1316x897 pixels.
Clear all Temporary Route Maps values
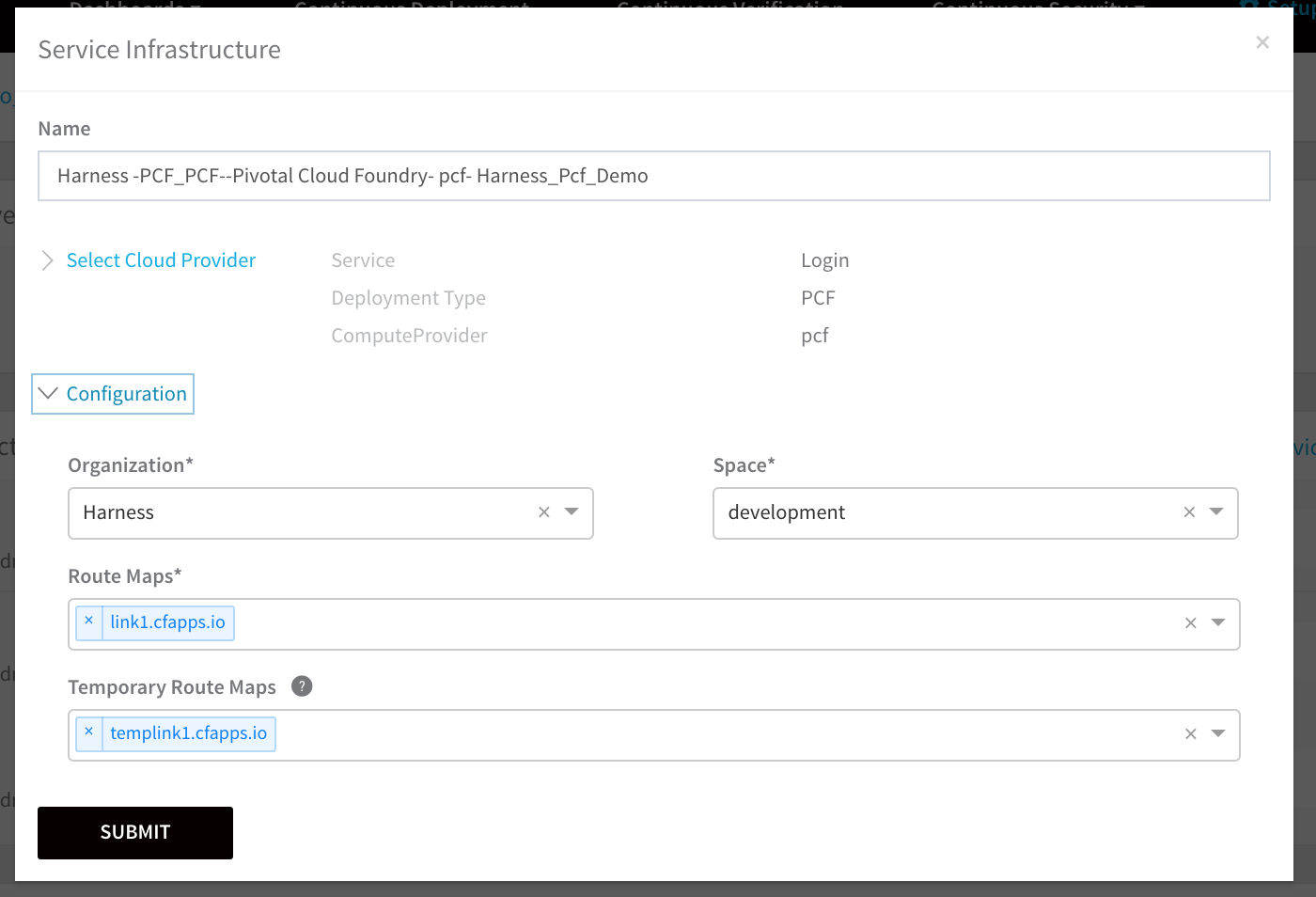pos(1191,734)
